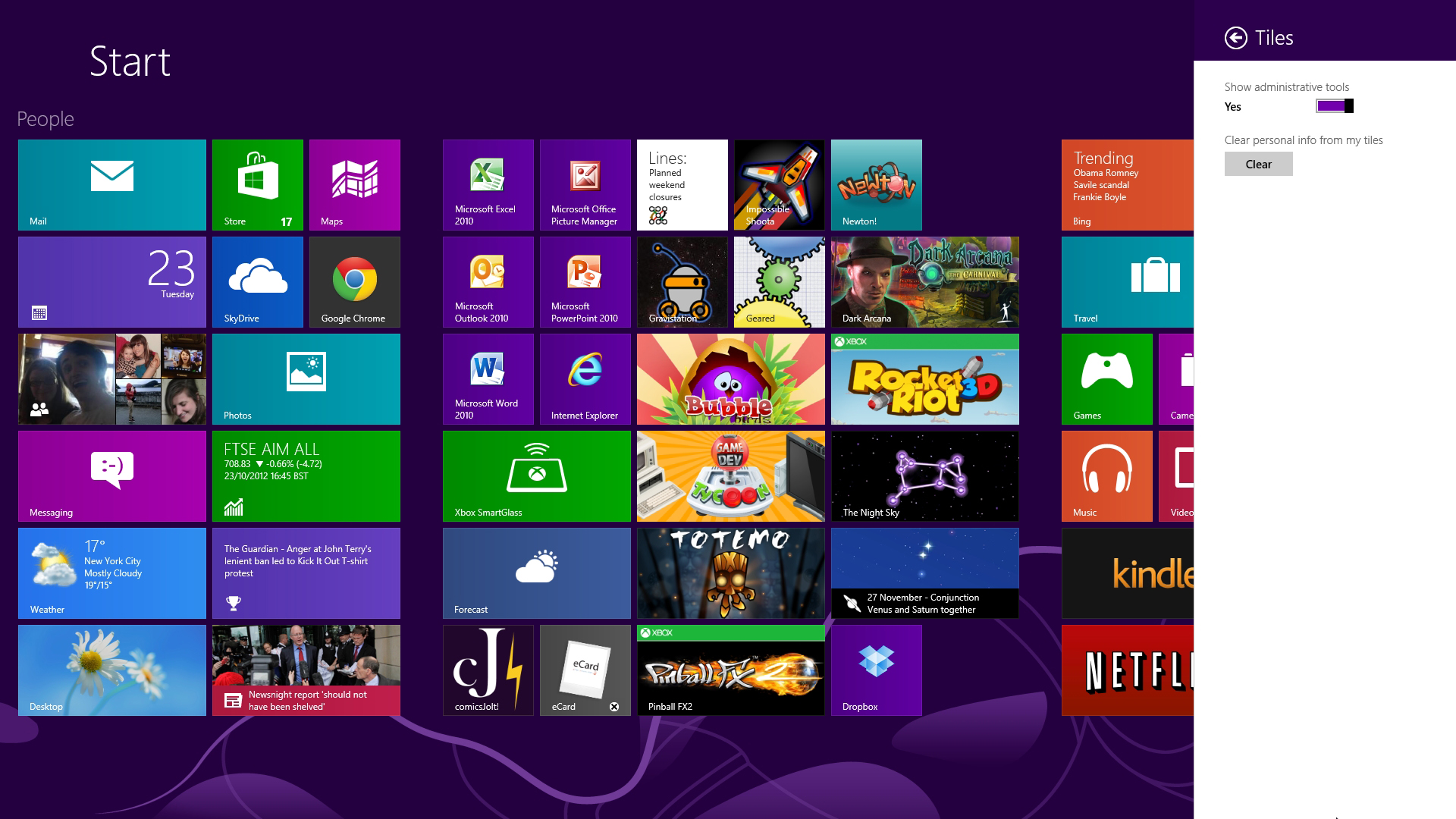Click Clear to remove personal tile info
Viewport: 1456px width, 819px height.
pyautogui.click(x=1259, y=164)
